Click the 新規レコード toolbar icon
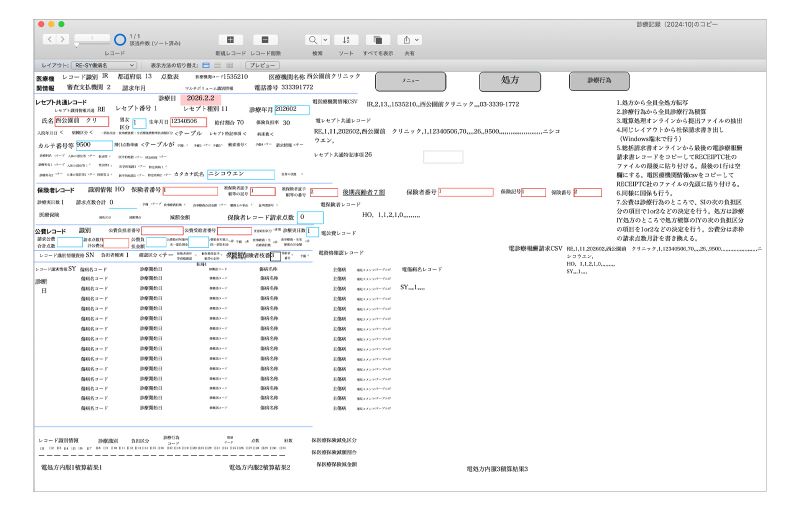800x510 pixels. (x=231, y=38)
